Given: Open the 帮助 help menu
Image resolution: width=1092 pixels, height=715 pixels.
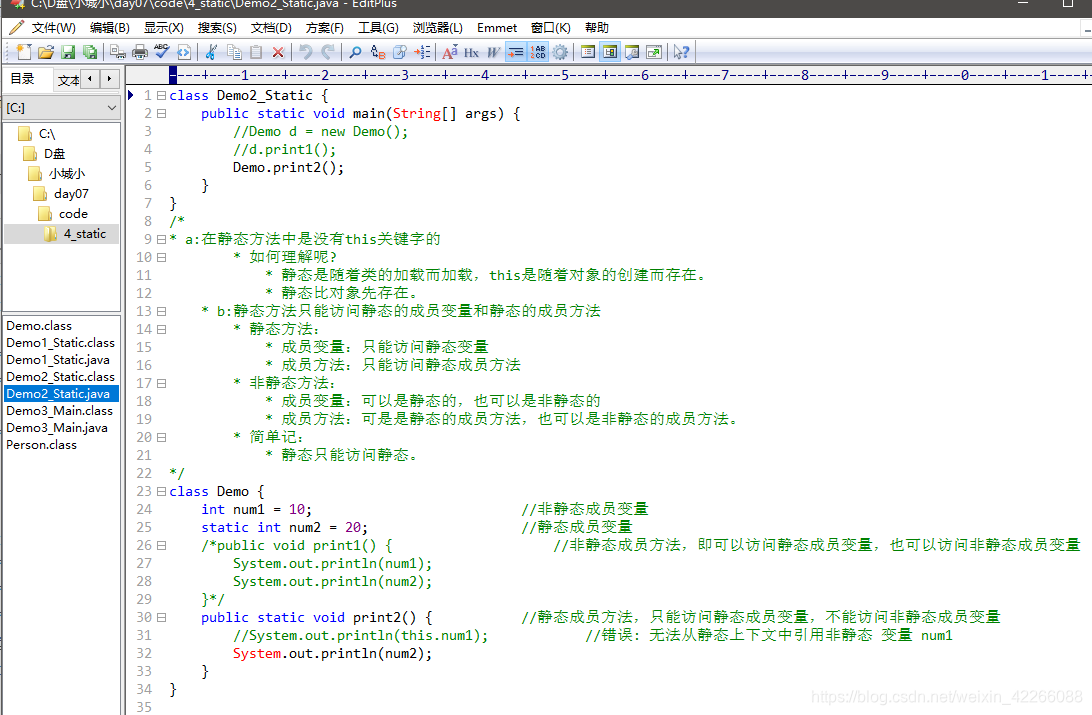Looking at the screenshot, I should [596, 28].
